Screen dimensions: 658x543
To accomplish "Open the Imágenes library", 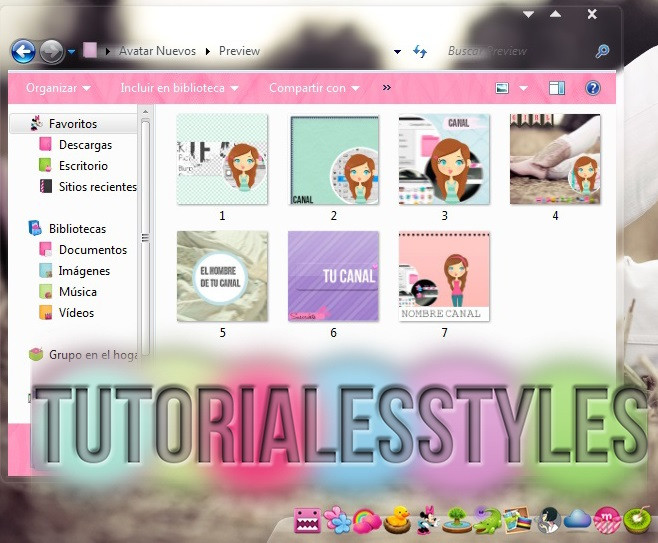I will (x=84, y=271).
